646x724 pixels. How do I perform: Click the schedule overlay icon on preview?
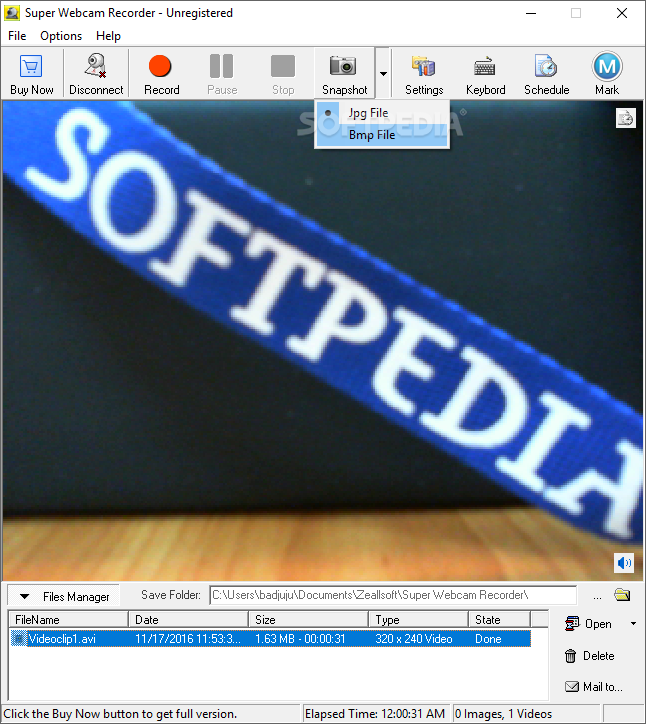point(626,118)
